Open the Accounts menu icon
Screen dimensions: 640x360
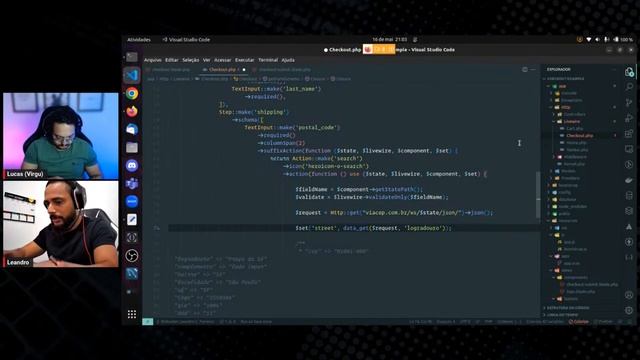[x=629, y=295]
